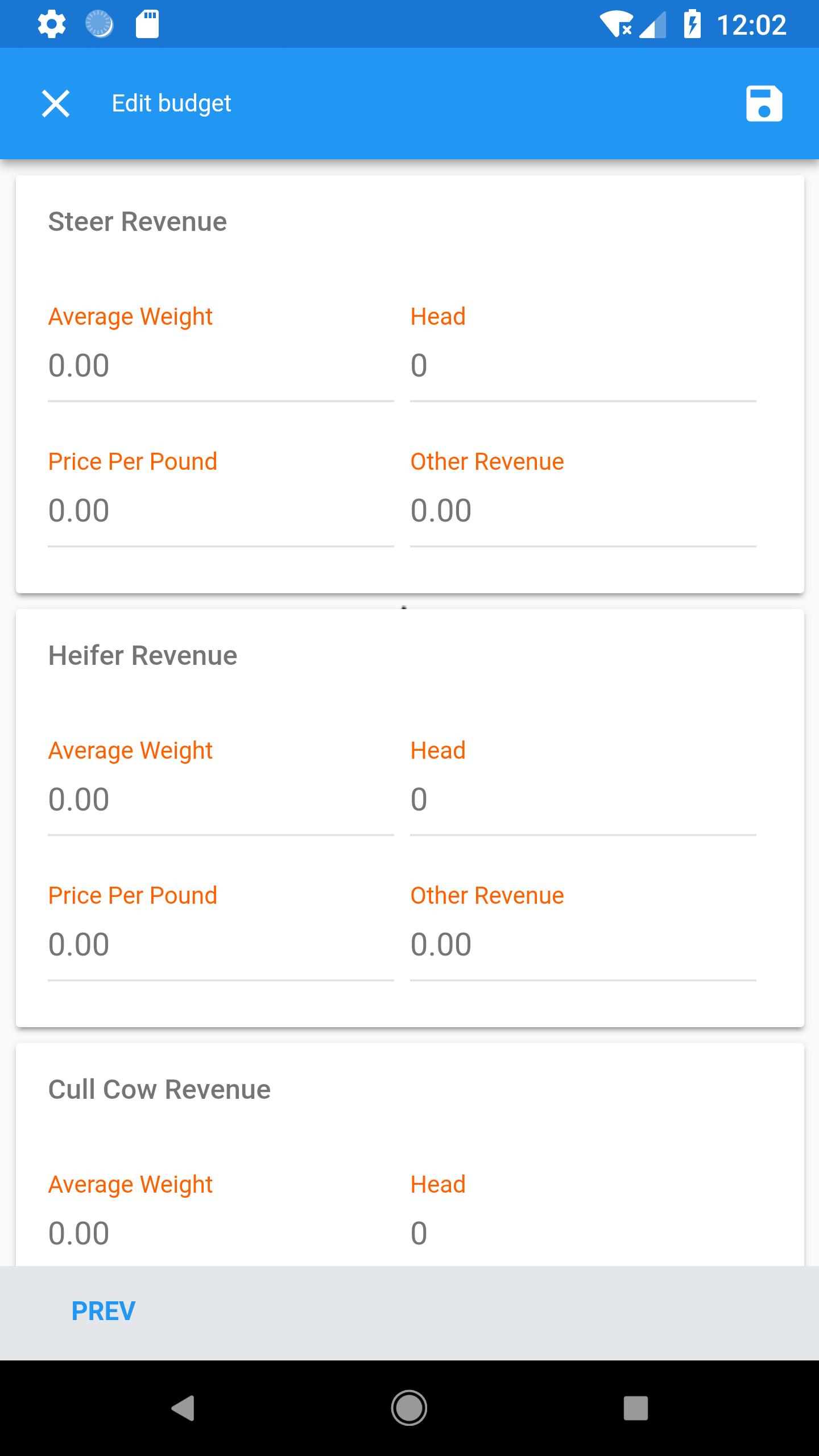Close the Edit budget screen

[56, 104]
